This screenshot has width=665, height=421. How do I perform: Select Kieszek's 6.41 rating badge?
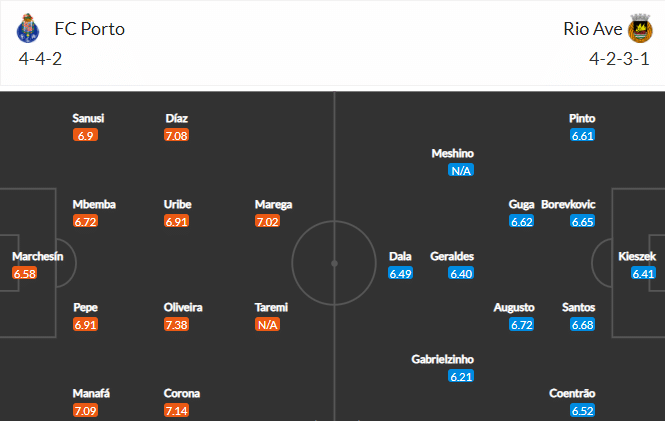[643, 273]
